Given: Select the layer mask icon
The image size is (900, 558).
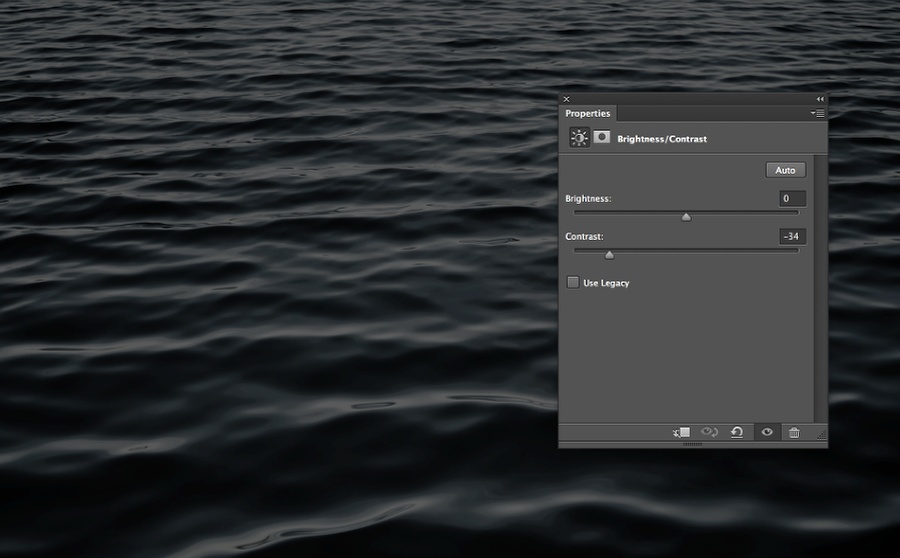Looking at the screenshot, I should (x=602, y=137).
